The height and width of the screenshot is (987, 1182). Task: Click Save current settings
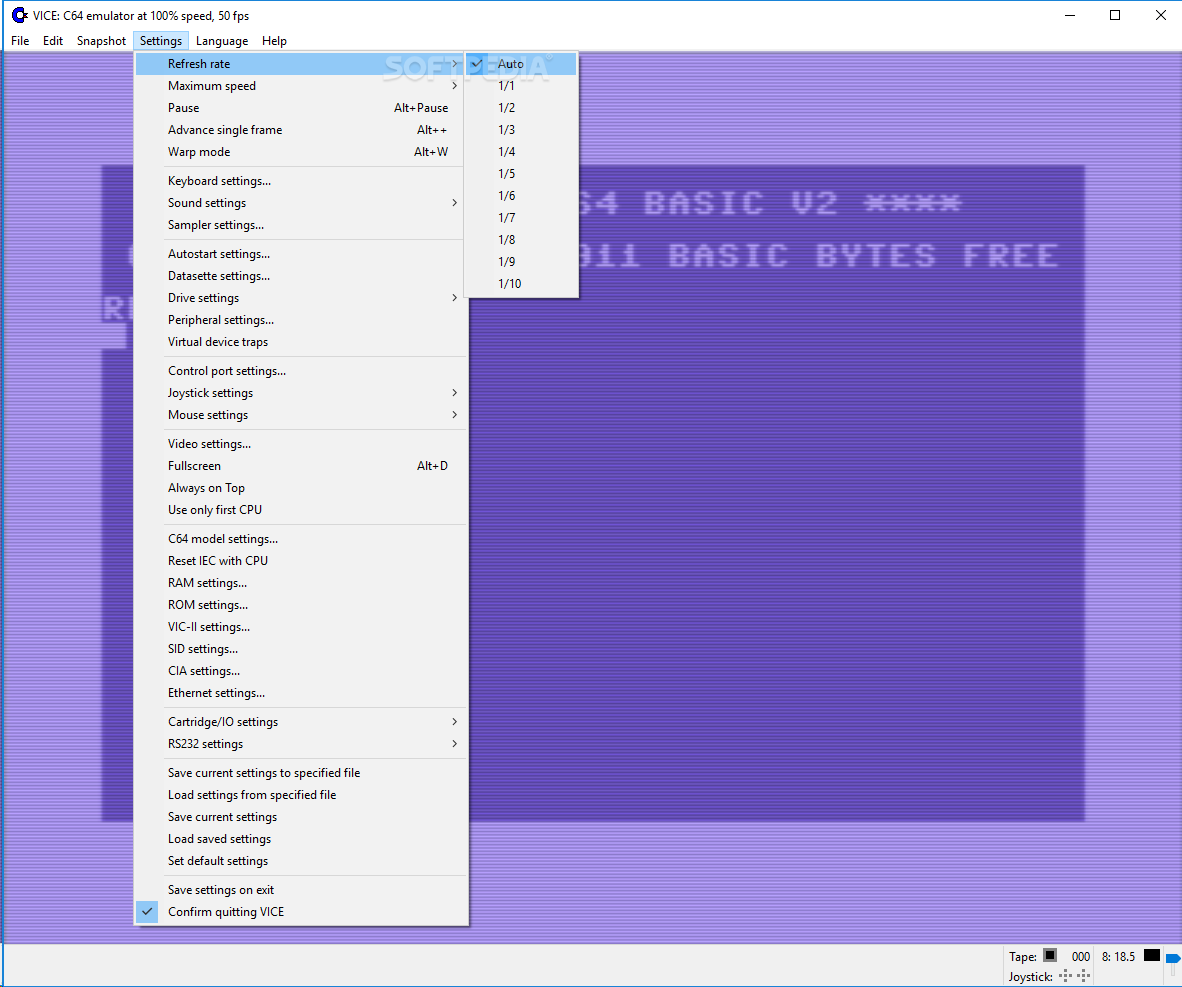(x=302, y=817)
